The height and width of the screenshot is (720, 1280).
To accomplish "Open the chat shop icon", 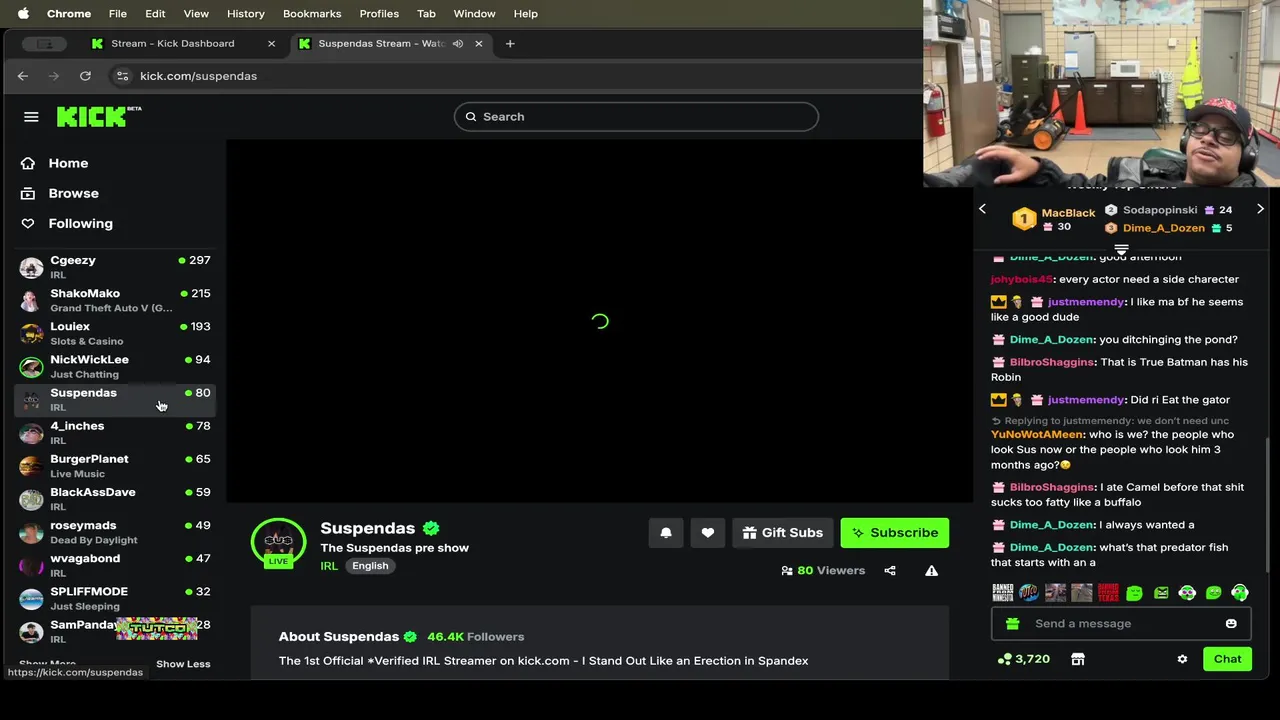I will pyautogui.click(x=1077, y=659).
